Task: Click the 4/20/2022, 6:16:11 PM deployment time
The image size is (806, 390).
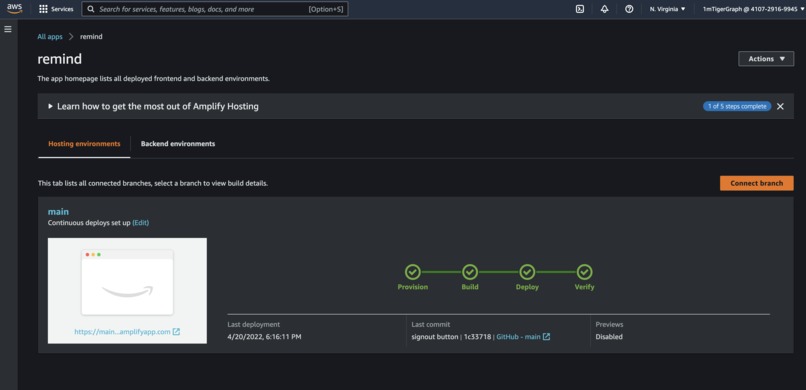Action: click(x=264, y=337)
